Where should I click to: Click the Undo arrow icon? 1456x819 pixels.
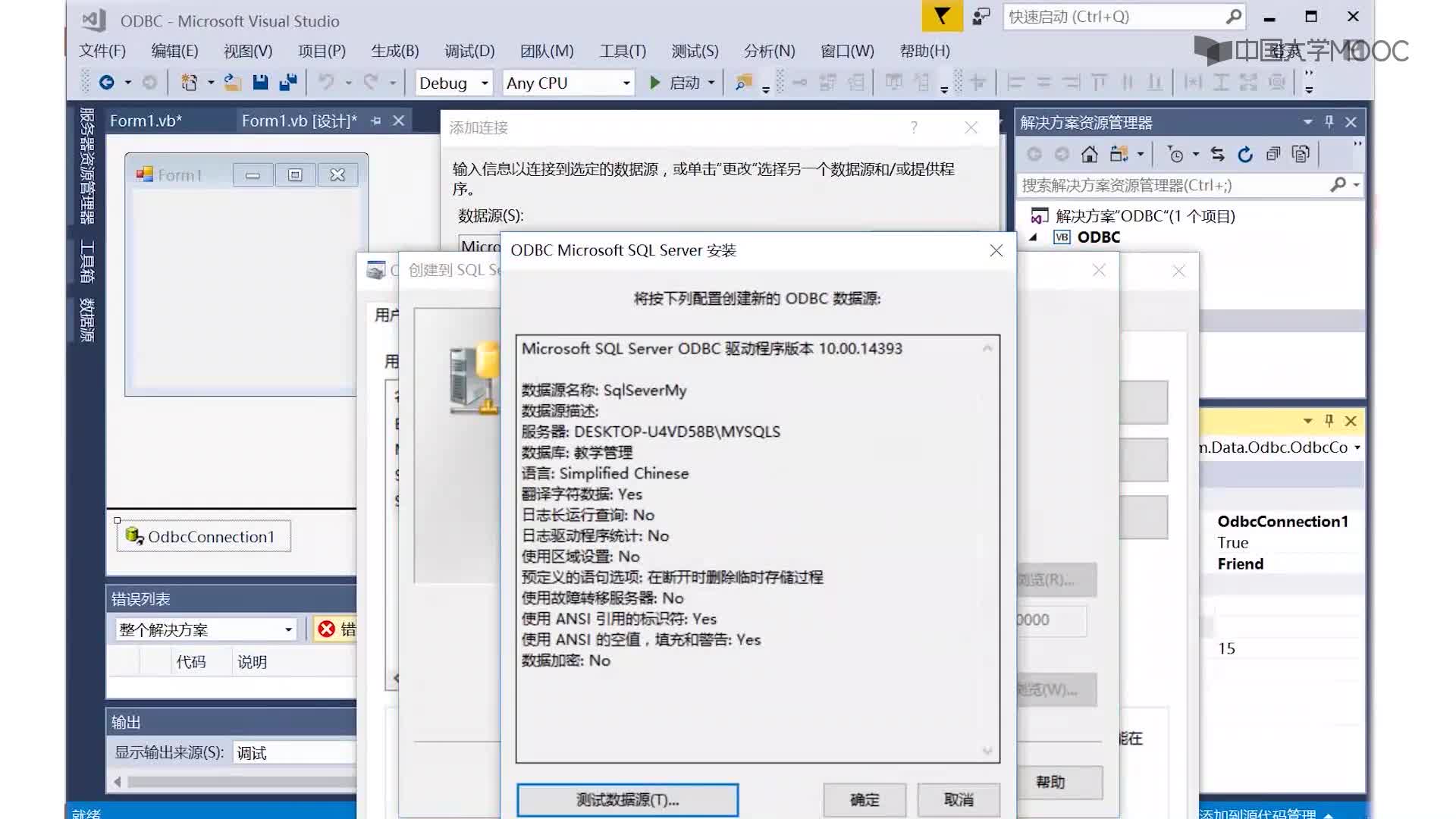(326, 82)
